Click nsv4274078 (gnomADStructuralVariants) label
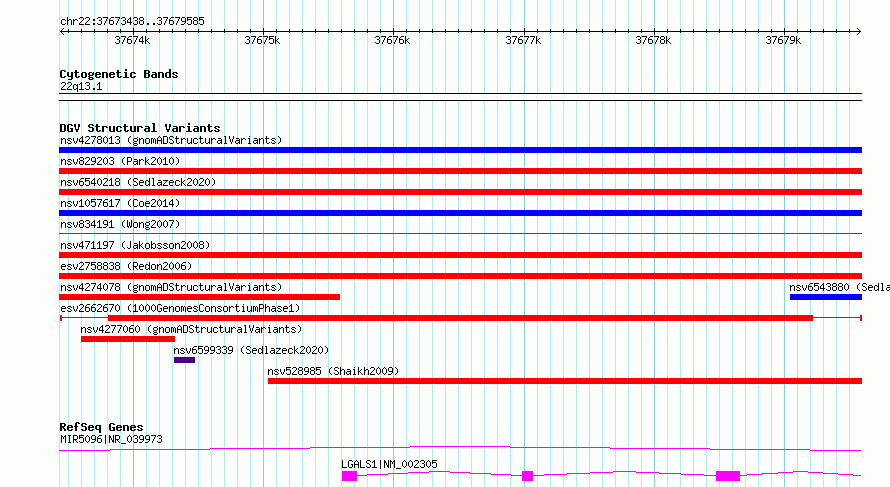Screen dimensions: 890x487 [171, 287]
